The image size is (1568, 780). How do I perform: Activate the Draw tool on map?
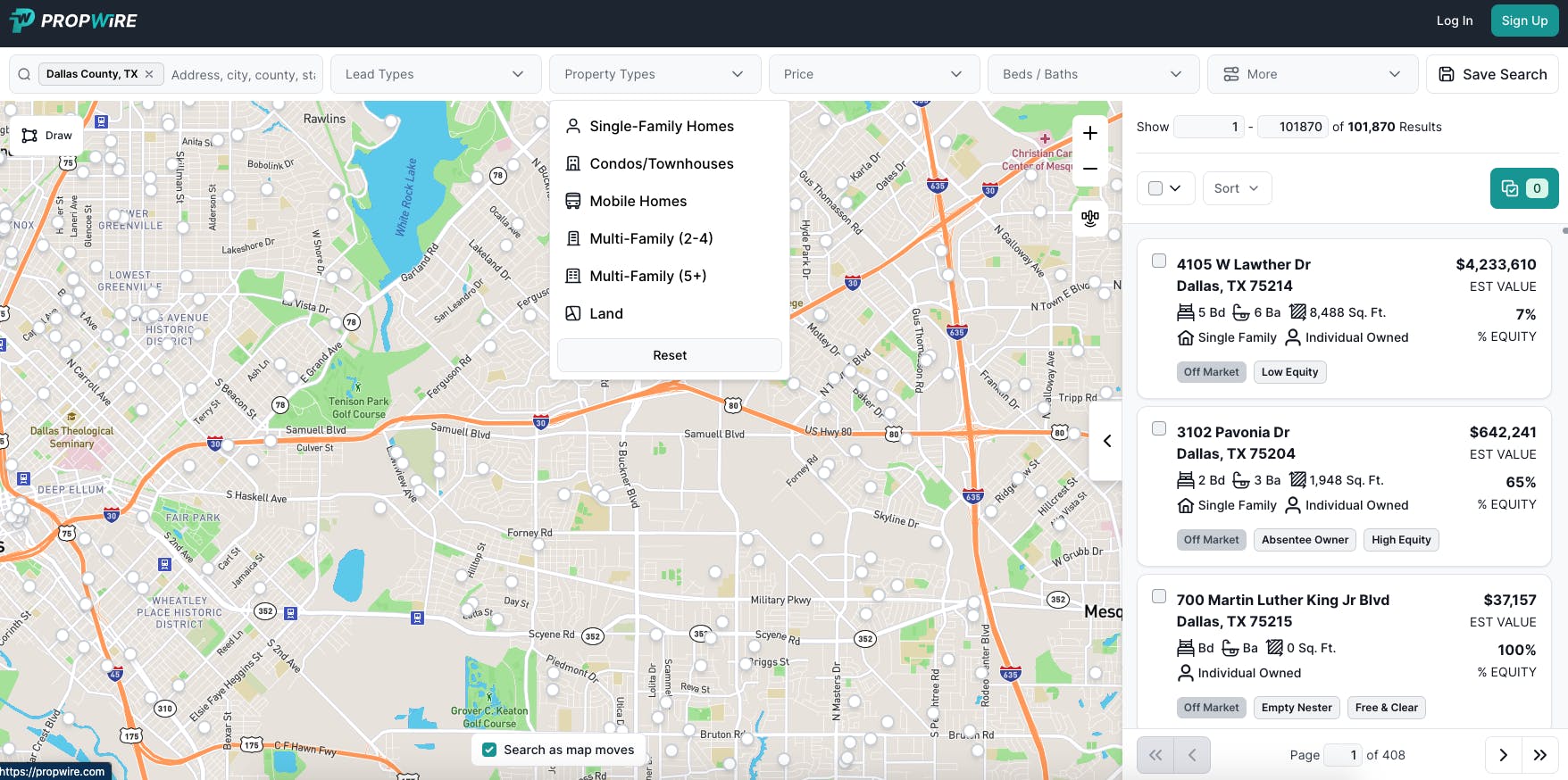(46, 136)
